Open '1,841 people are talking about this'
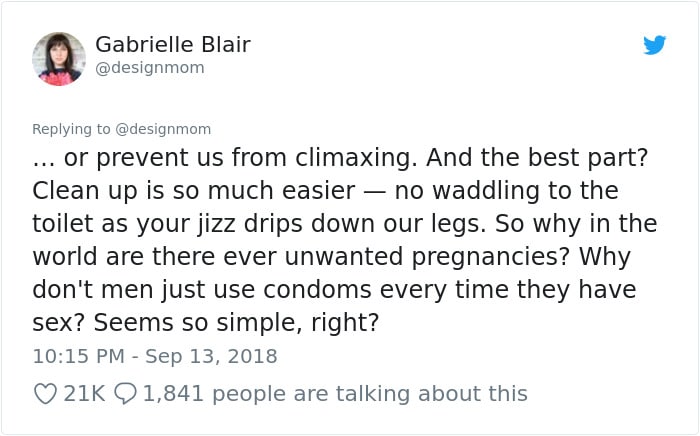This screenshot has width=700, height=436. coord(335,394)
